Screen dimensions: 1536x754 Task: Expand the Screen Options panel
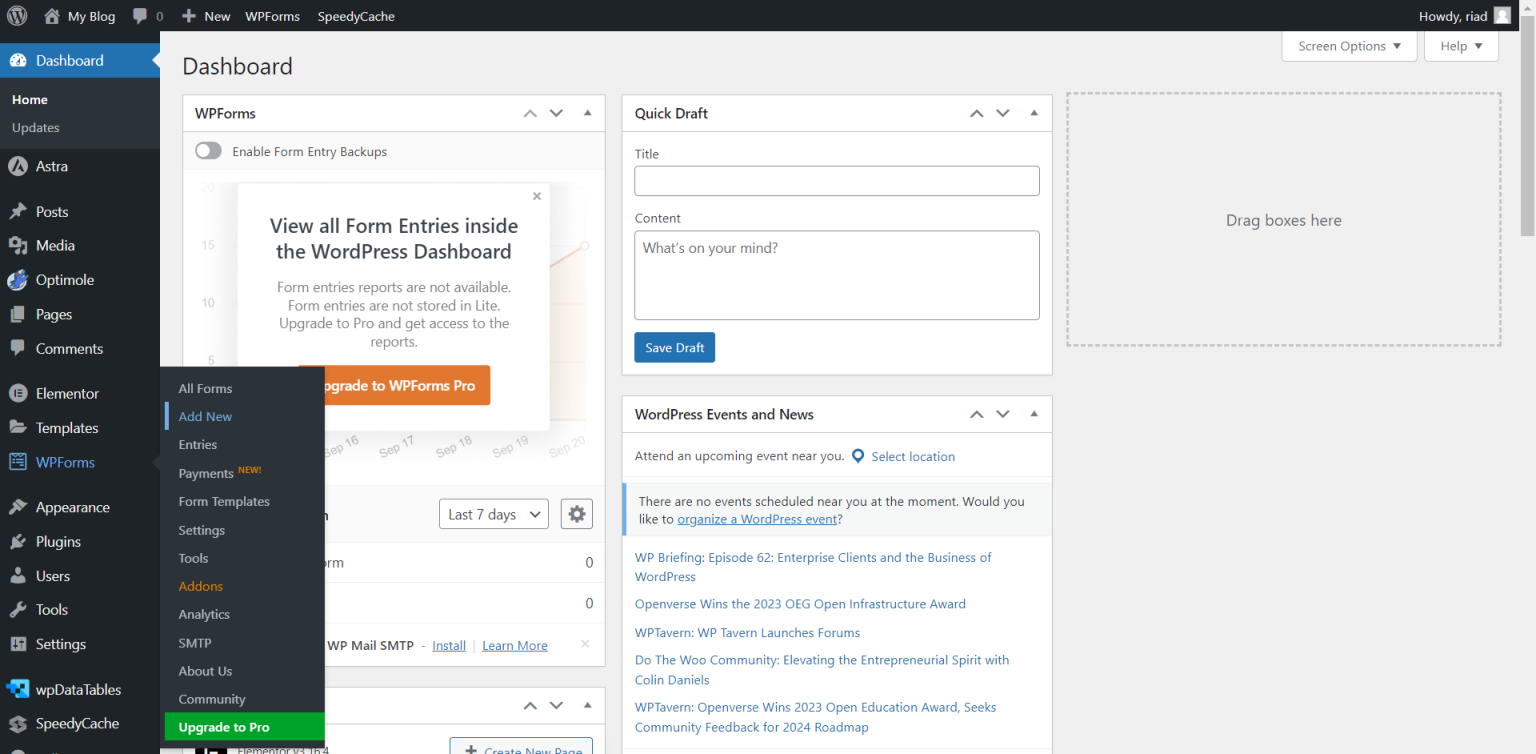(x=1349, y=45)
